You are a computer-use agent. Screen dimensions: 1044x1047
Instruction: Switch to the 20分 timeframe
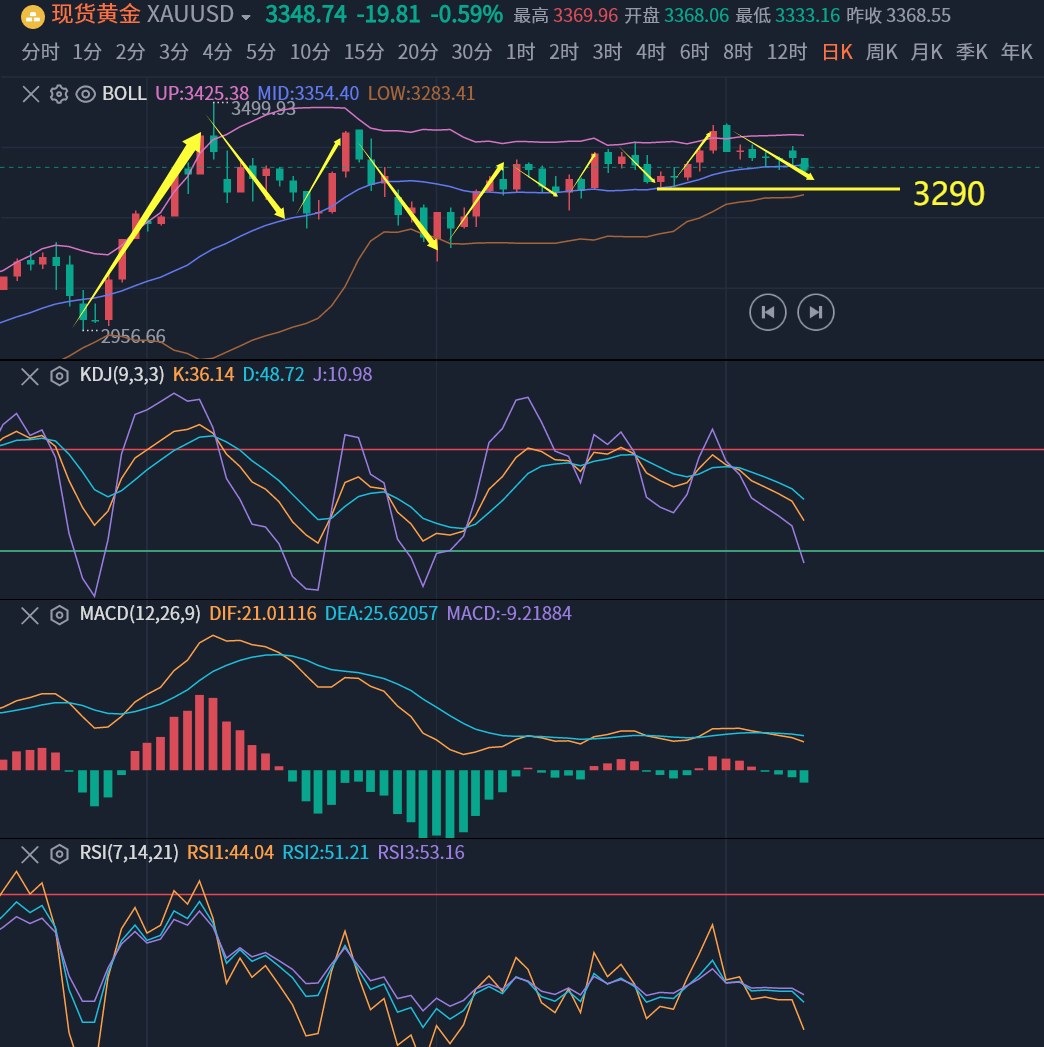pos(418,51)
